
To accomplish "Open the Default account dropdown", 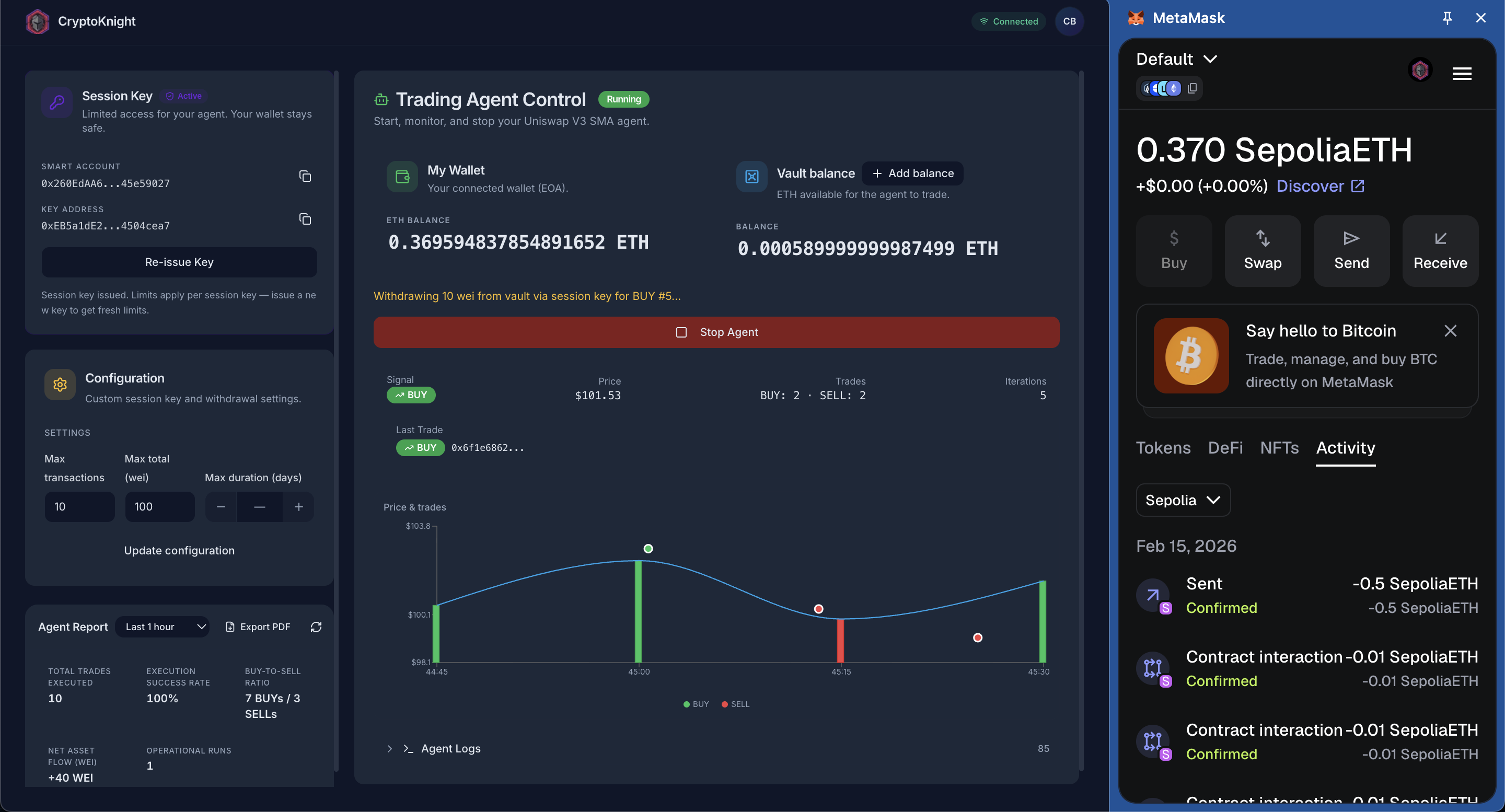I will (1176, 59).
